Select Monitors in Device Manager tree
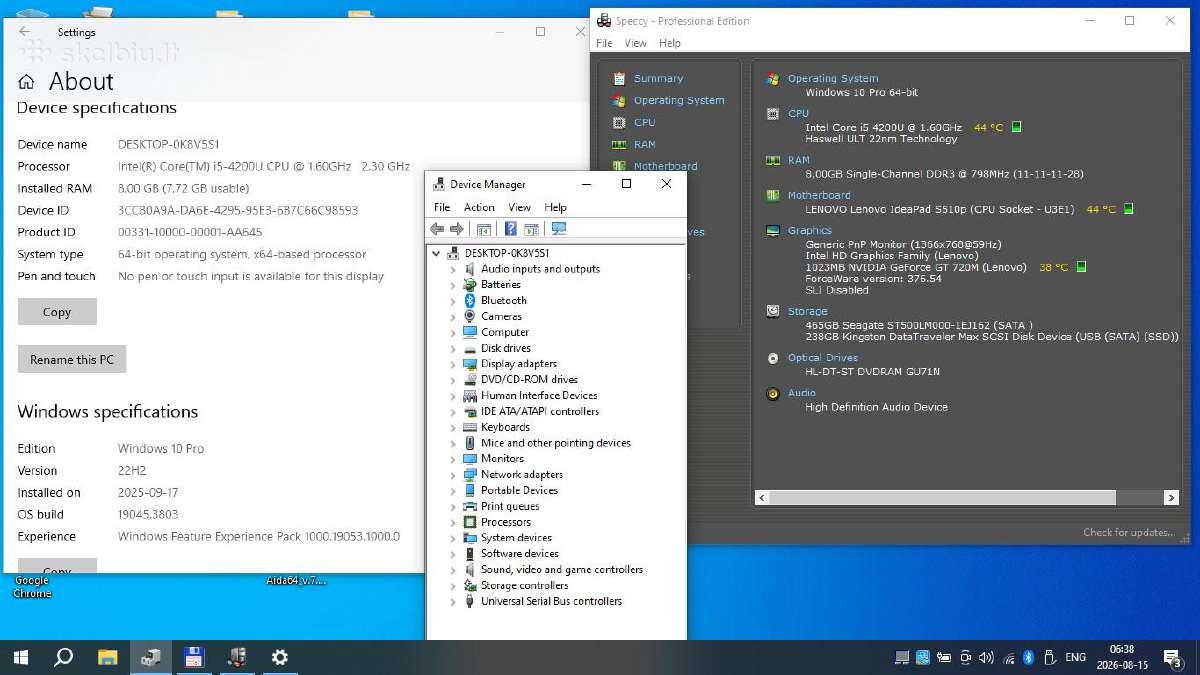This screenshot has width=1200, height=675. 502,459
